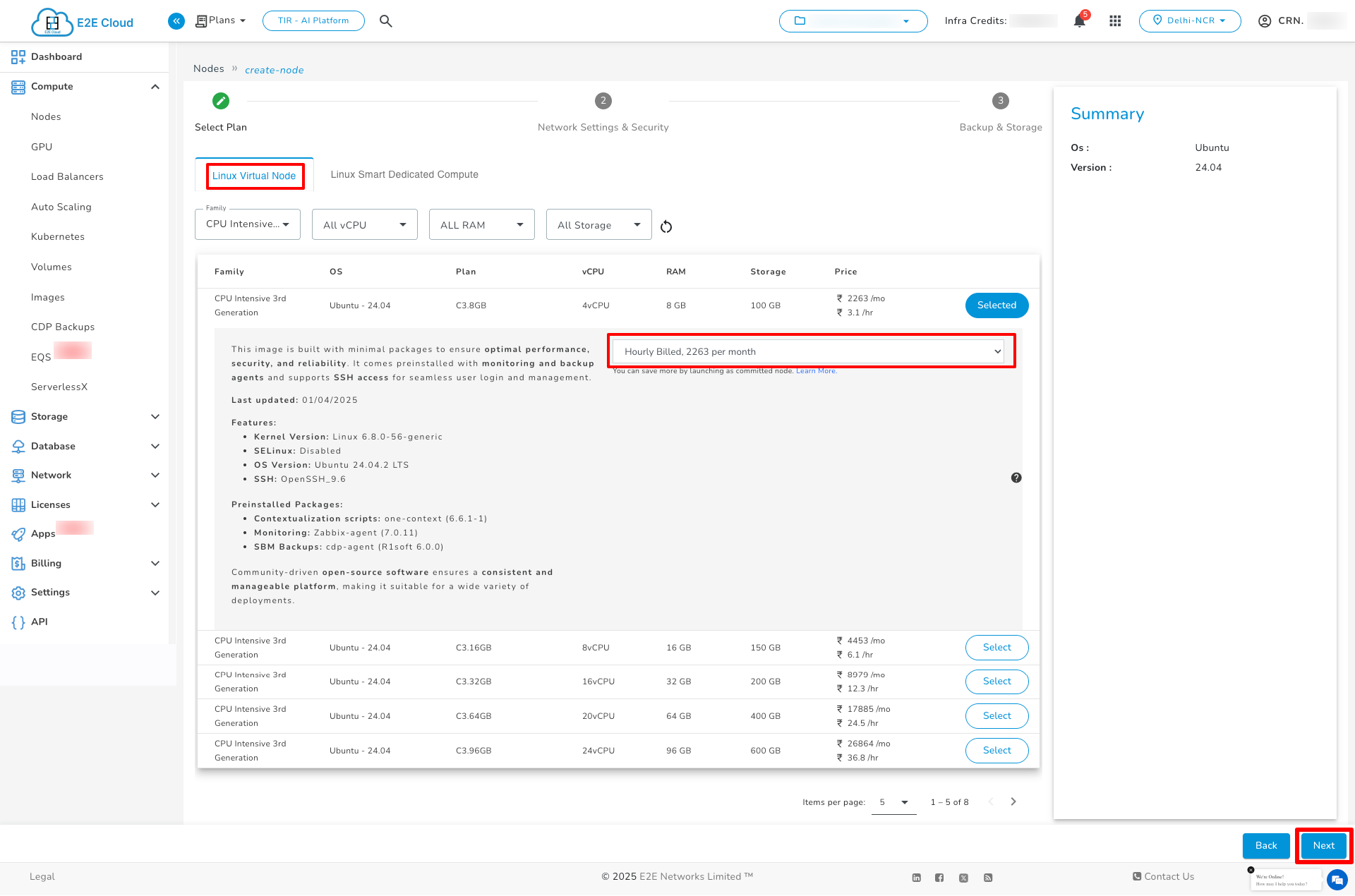Open the Items per page dropdown
Viewport: 1355px width, 896px height.
[893, 802]
